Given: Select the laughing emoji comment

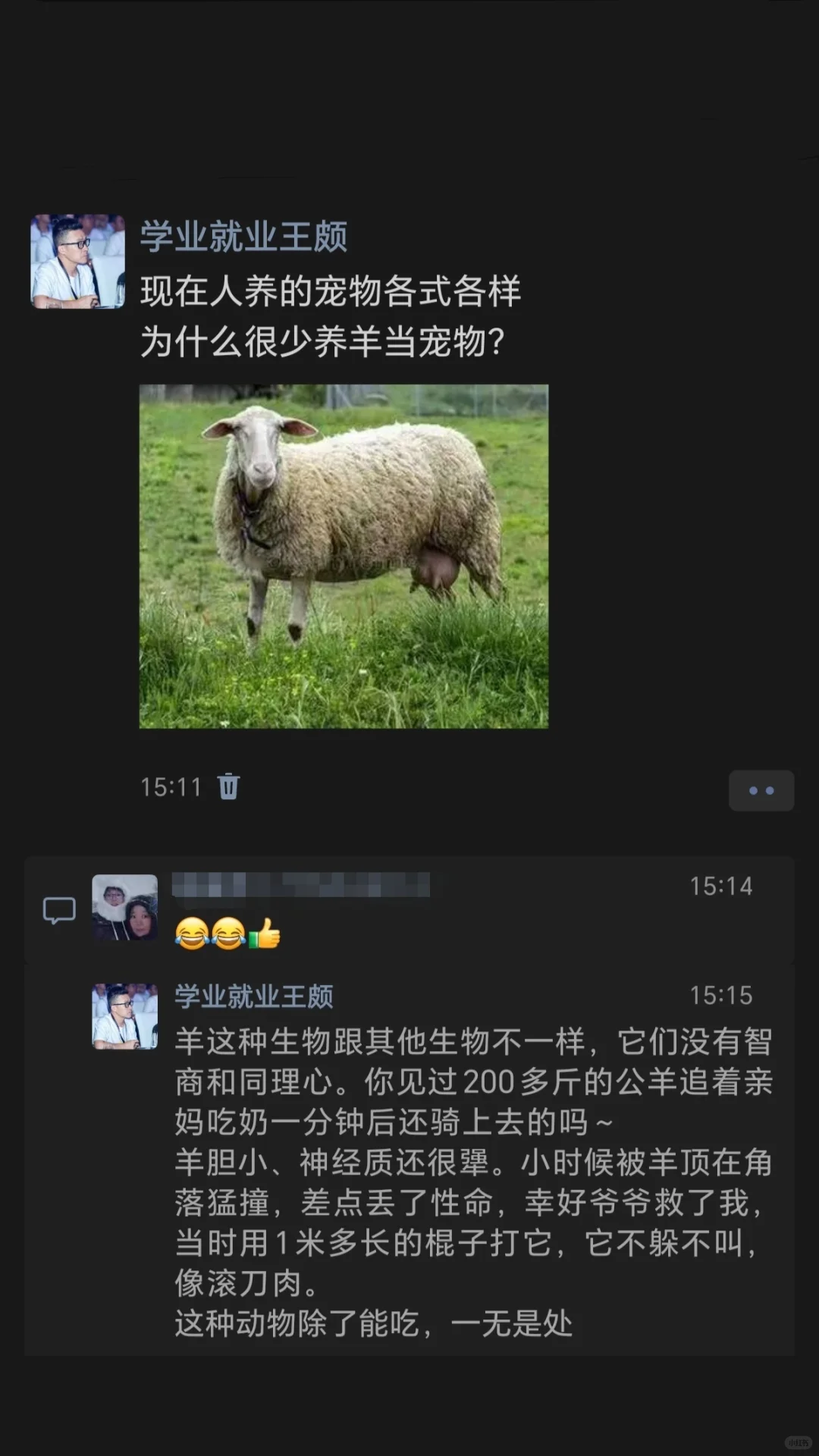Looking at the screenshot, I should (227, 933).
